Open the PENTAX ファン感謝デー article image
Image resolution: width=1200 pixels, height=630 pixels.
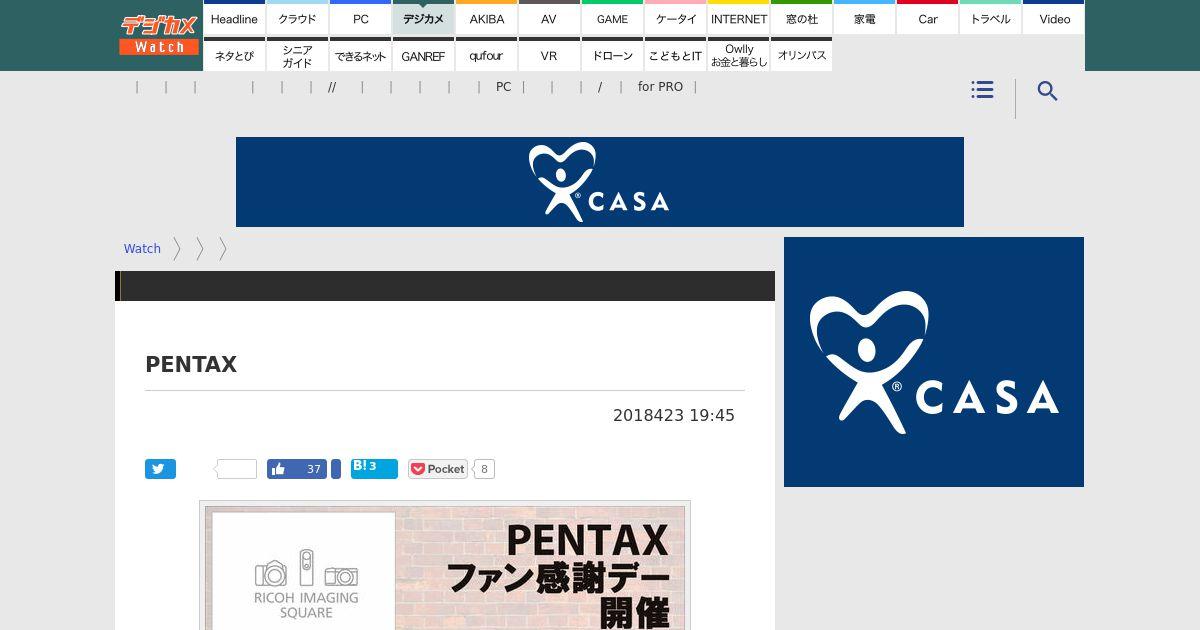[x=445, y=566]
